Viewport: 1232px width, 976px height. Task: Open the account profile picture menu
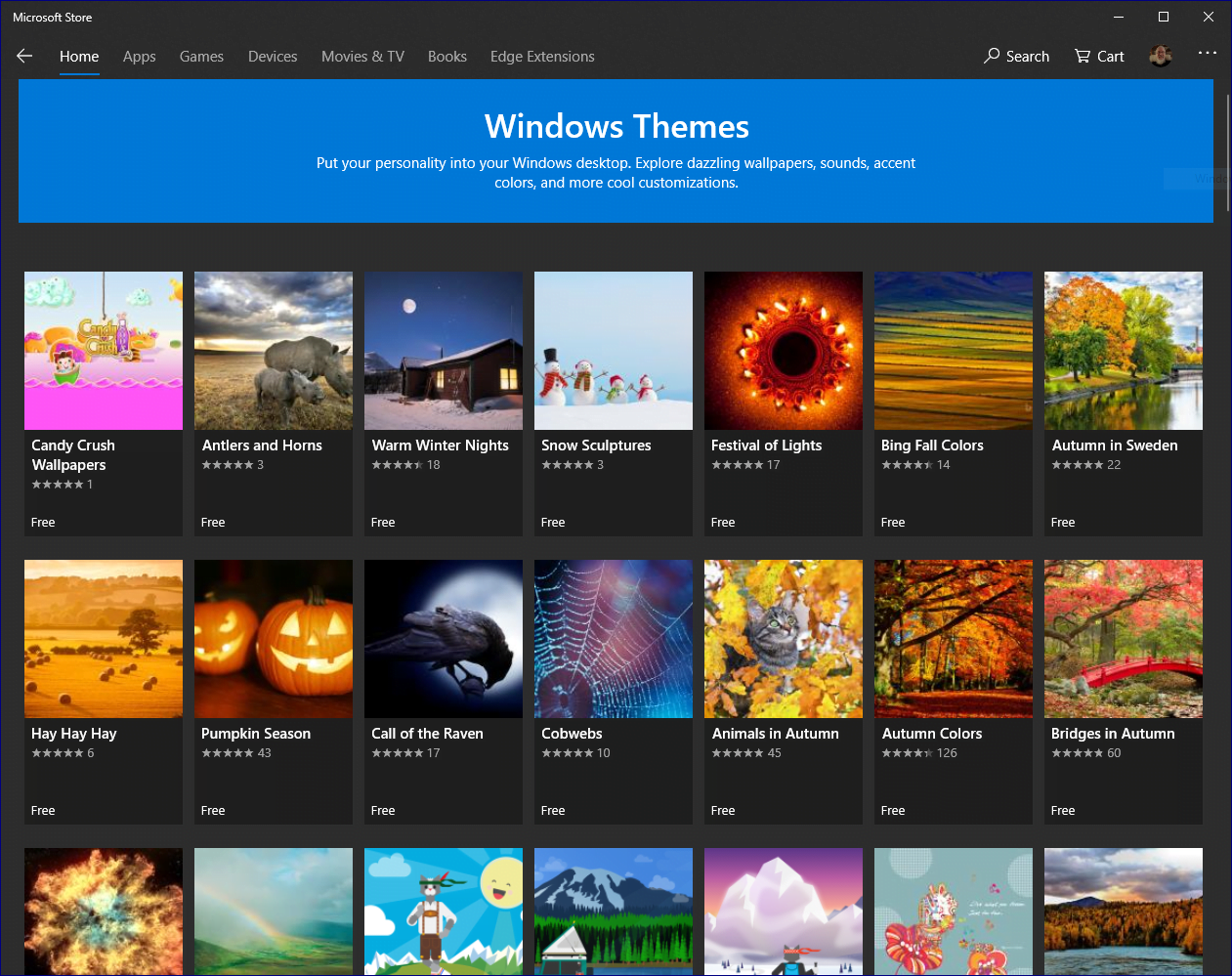pyautogui.click(x=1160, y=56)
